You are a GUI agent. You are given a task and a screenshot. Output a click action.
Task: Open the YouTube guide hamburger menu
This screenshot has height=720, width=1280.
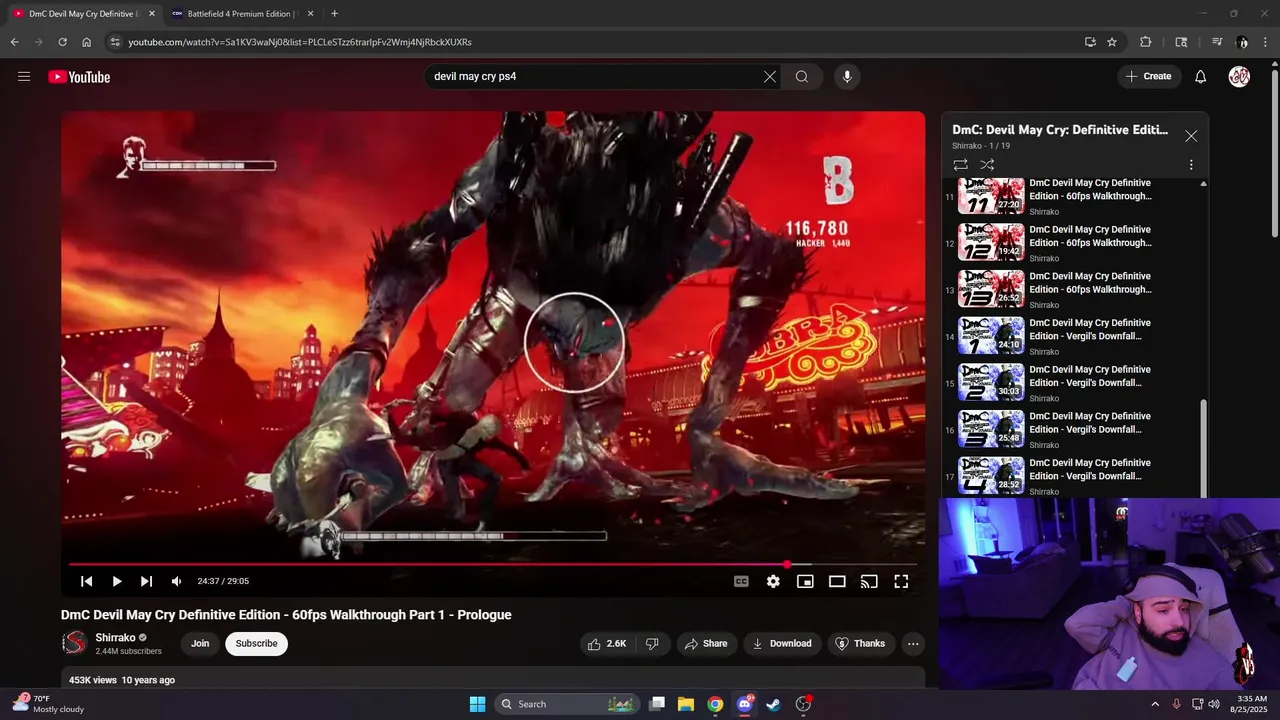click(24, 76)
